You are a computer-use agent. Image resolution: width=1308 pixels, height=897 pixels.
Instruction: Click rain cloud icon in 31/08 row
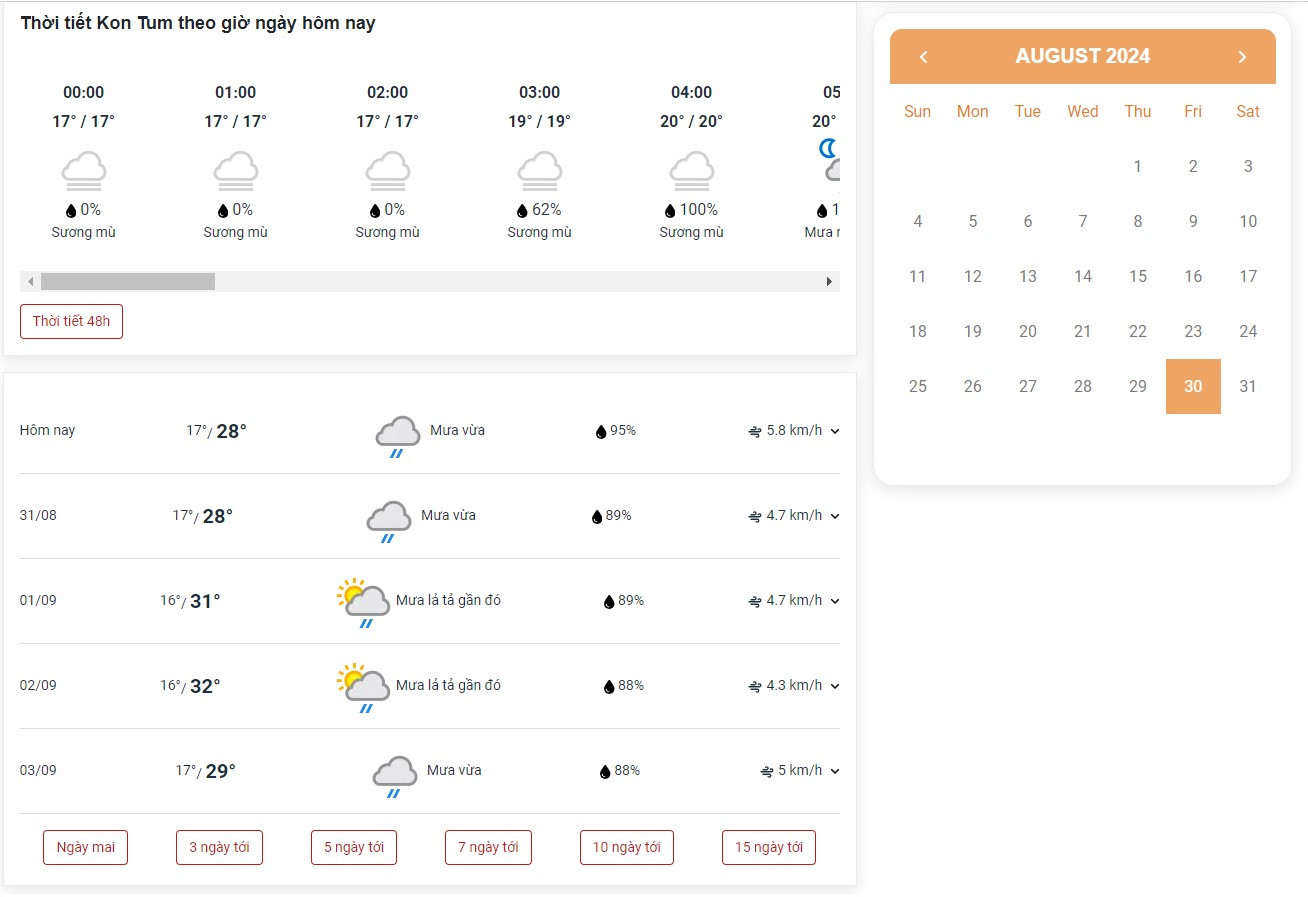click(389, 521)
